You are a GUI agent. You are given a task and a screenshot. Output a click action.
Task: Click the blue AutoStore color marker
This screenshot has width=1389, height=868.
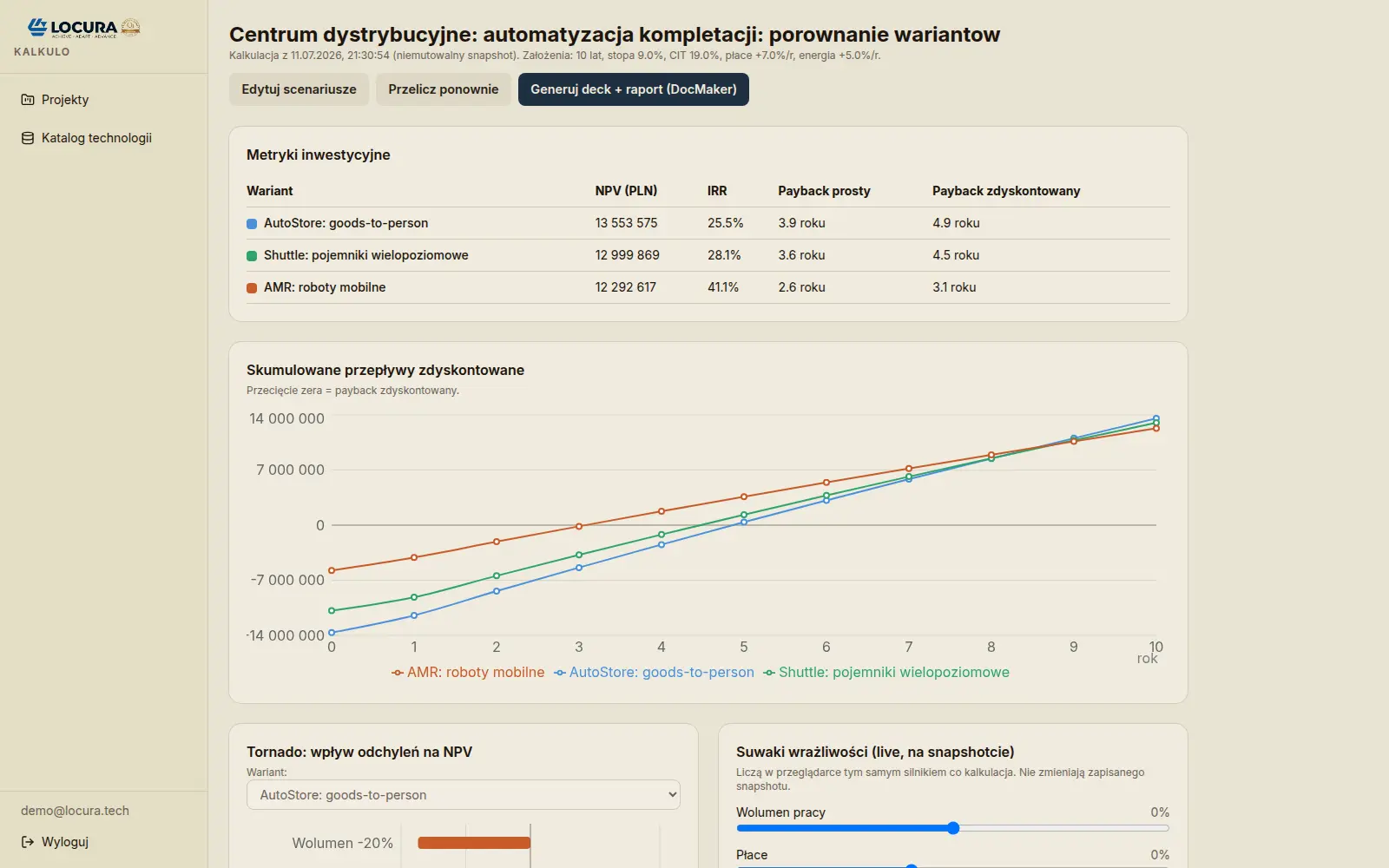(x=252, y=224)
